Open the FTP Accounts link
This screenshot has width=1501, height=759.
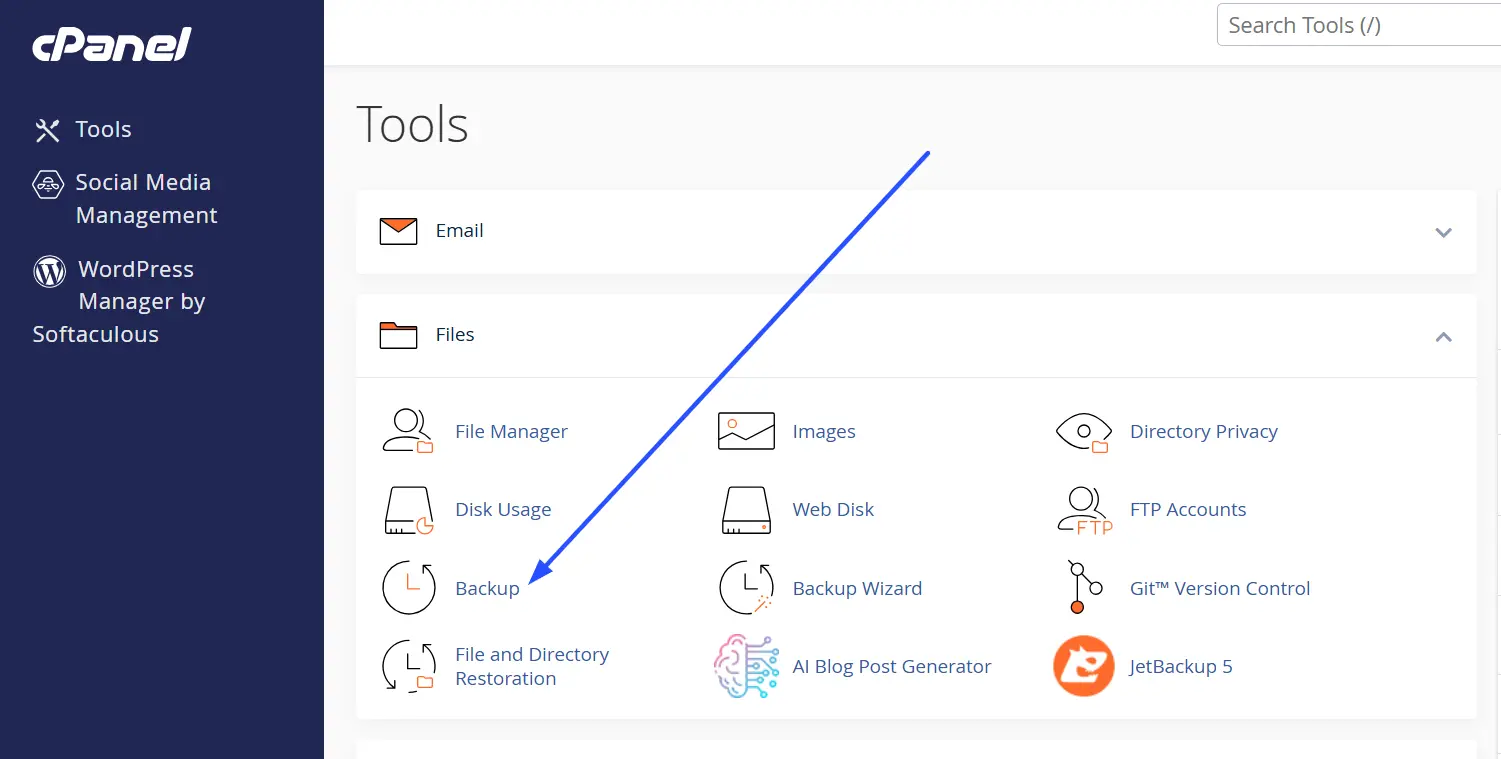point(1188,510)
